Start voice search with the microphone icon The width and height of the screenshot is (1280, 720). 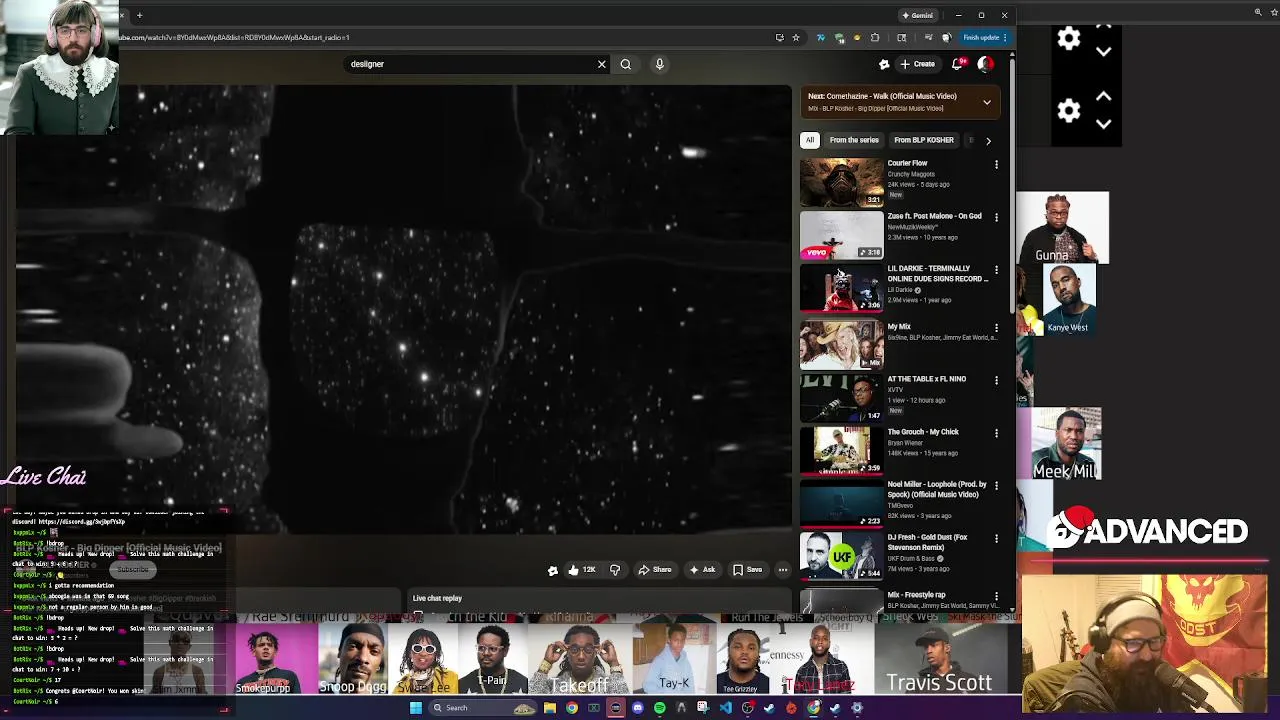[x=659, y=64]
